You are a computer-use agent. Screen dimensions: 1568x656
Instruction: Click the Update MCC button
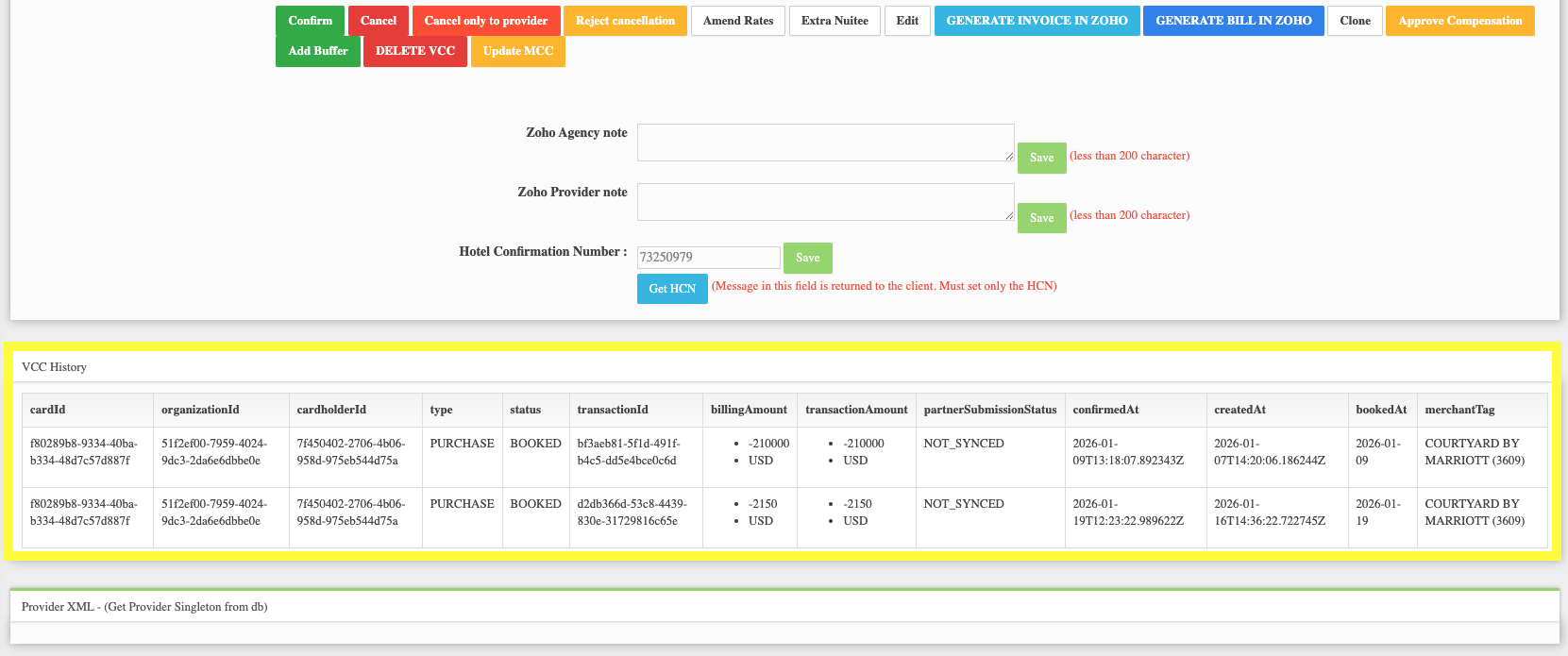pos(518,51)
